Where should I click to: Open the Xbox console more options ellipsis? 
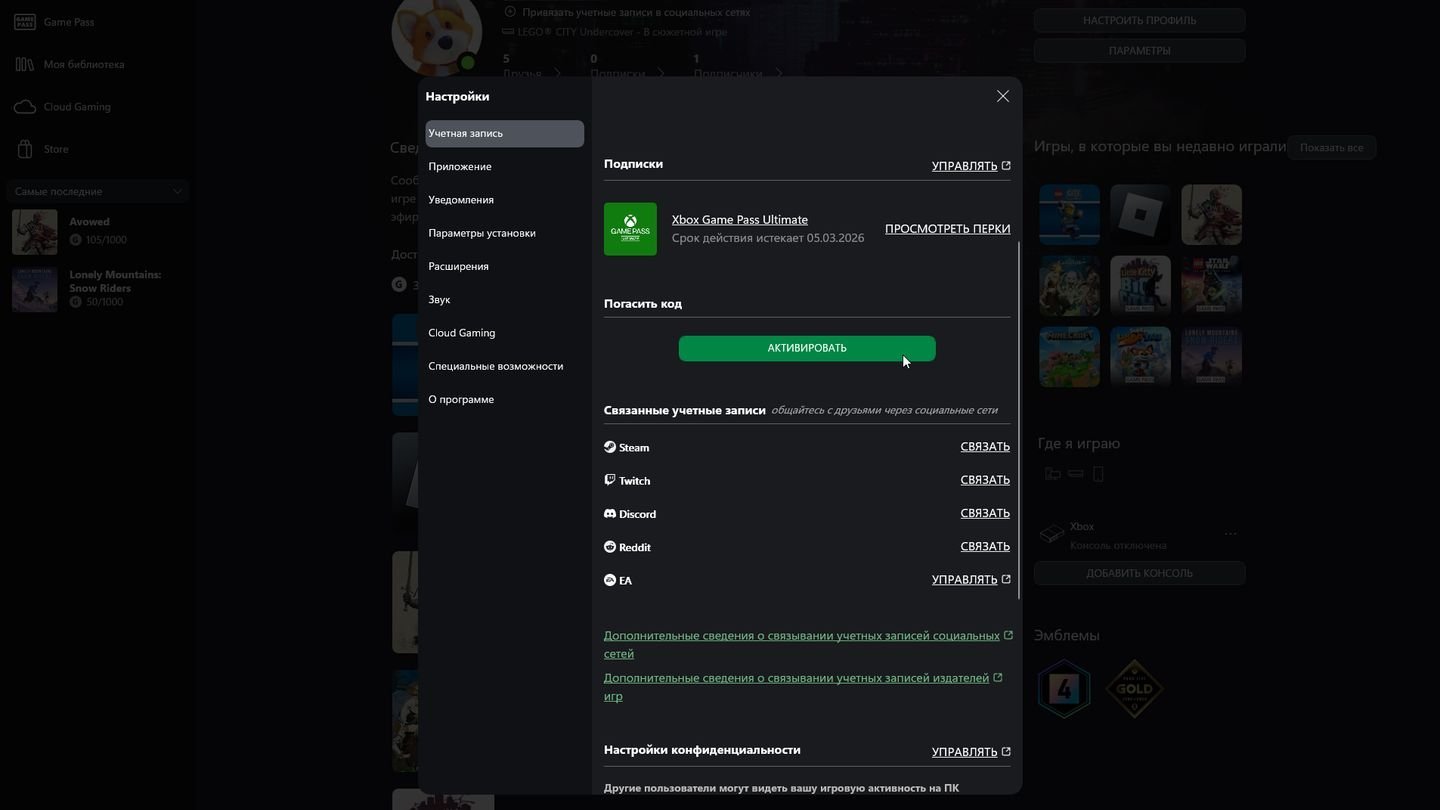(1230, 534)
